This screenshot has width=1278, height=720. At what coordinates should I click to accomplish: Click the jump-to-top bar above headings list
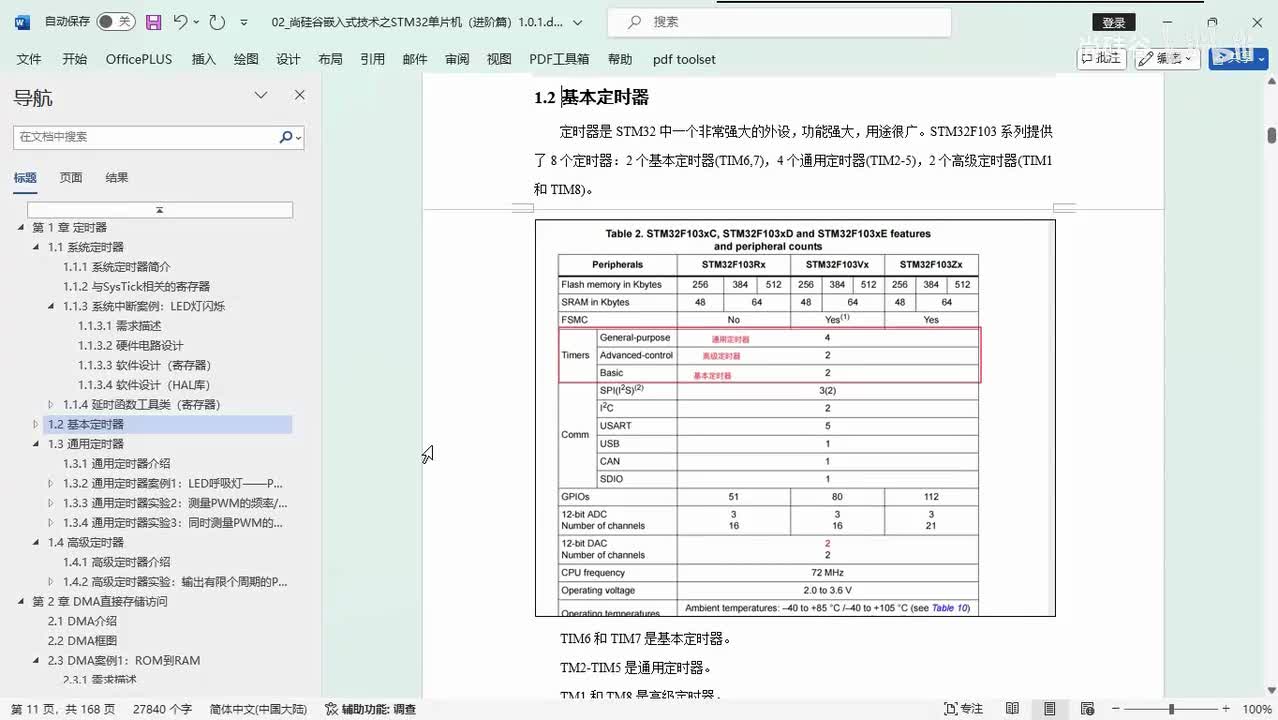[x=160, y=210]
